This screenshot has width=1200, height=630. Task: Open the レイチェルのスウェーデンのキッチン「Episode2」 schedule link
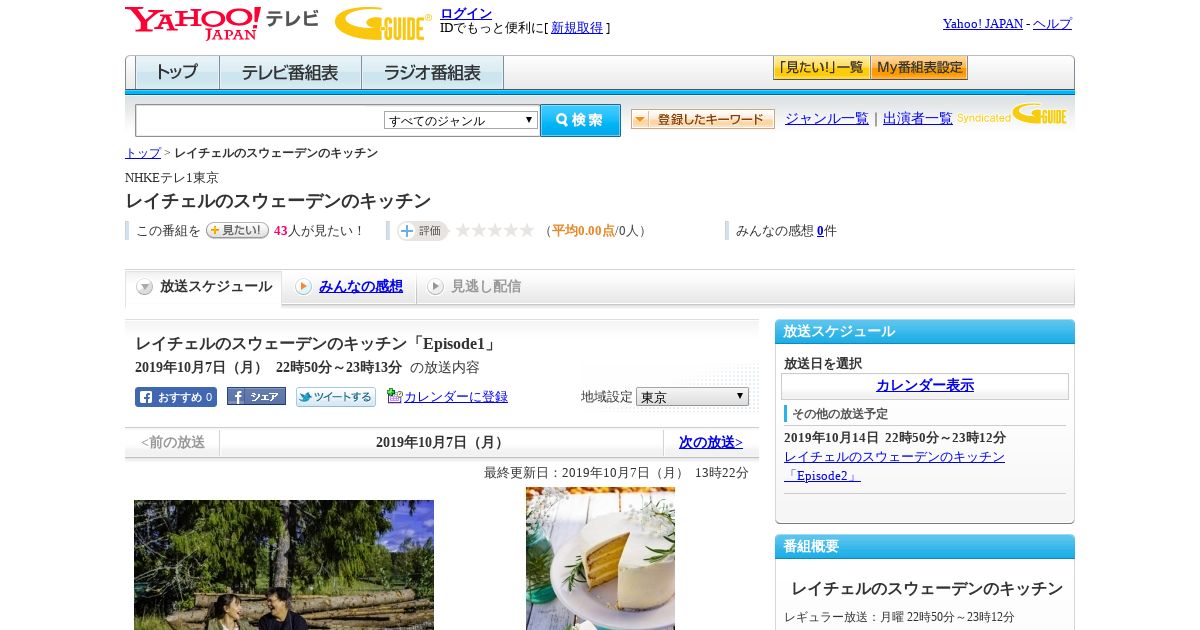894,466
